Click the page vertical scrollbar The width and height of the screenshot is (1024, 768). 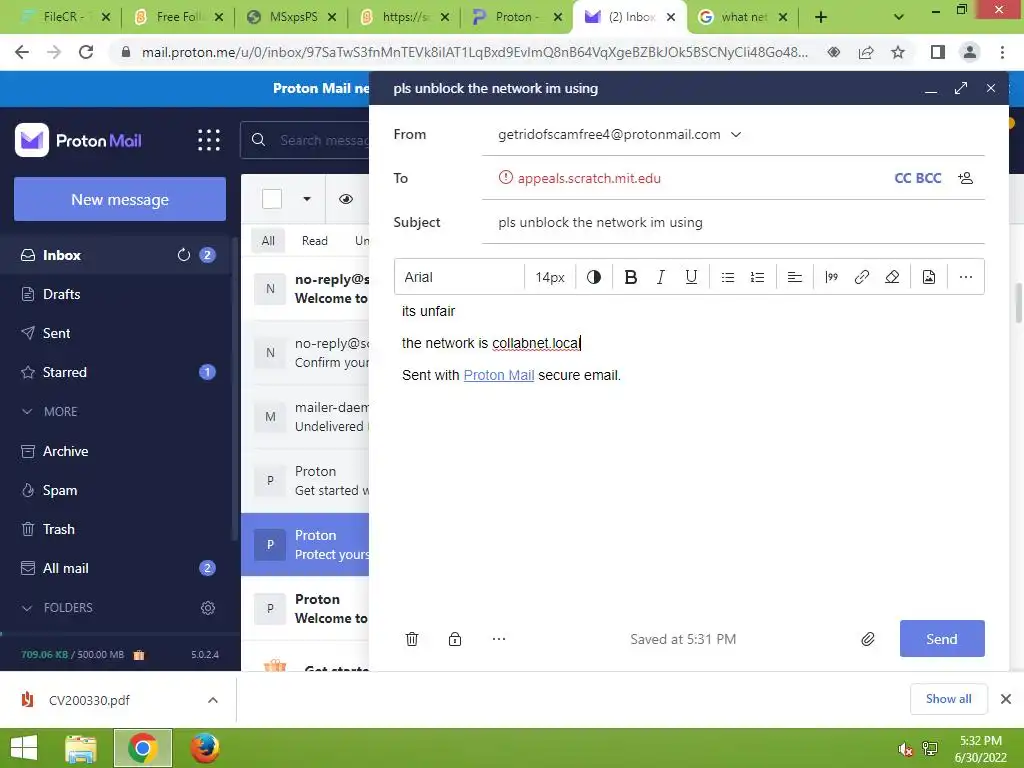pos(1018,302)
